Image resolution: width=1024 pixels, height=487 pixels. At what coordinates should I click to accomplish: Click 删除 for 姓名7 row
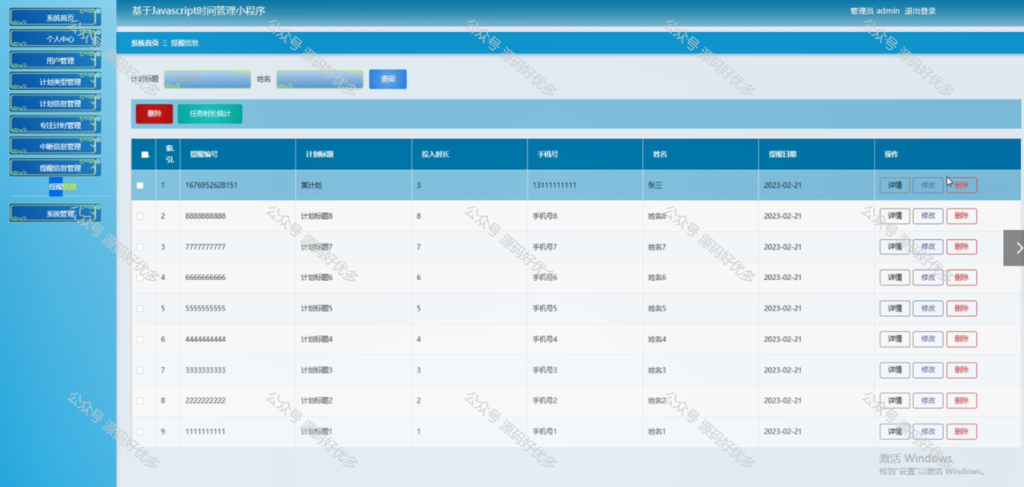coord(961,247)
